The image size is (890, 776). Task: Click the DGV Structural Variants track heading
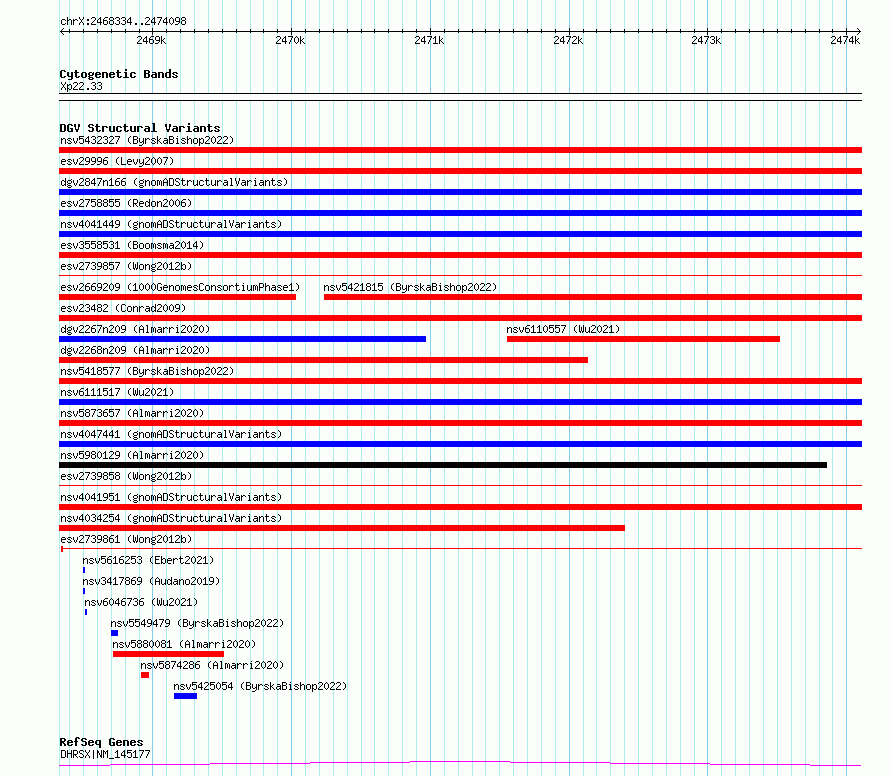click(x=140, y=128)
